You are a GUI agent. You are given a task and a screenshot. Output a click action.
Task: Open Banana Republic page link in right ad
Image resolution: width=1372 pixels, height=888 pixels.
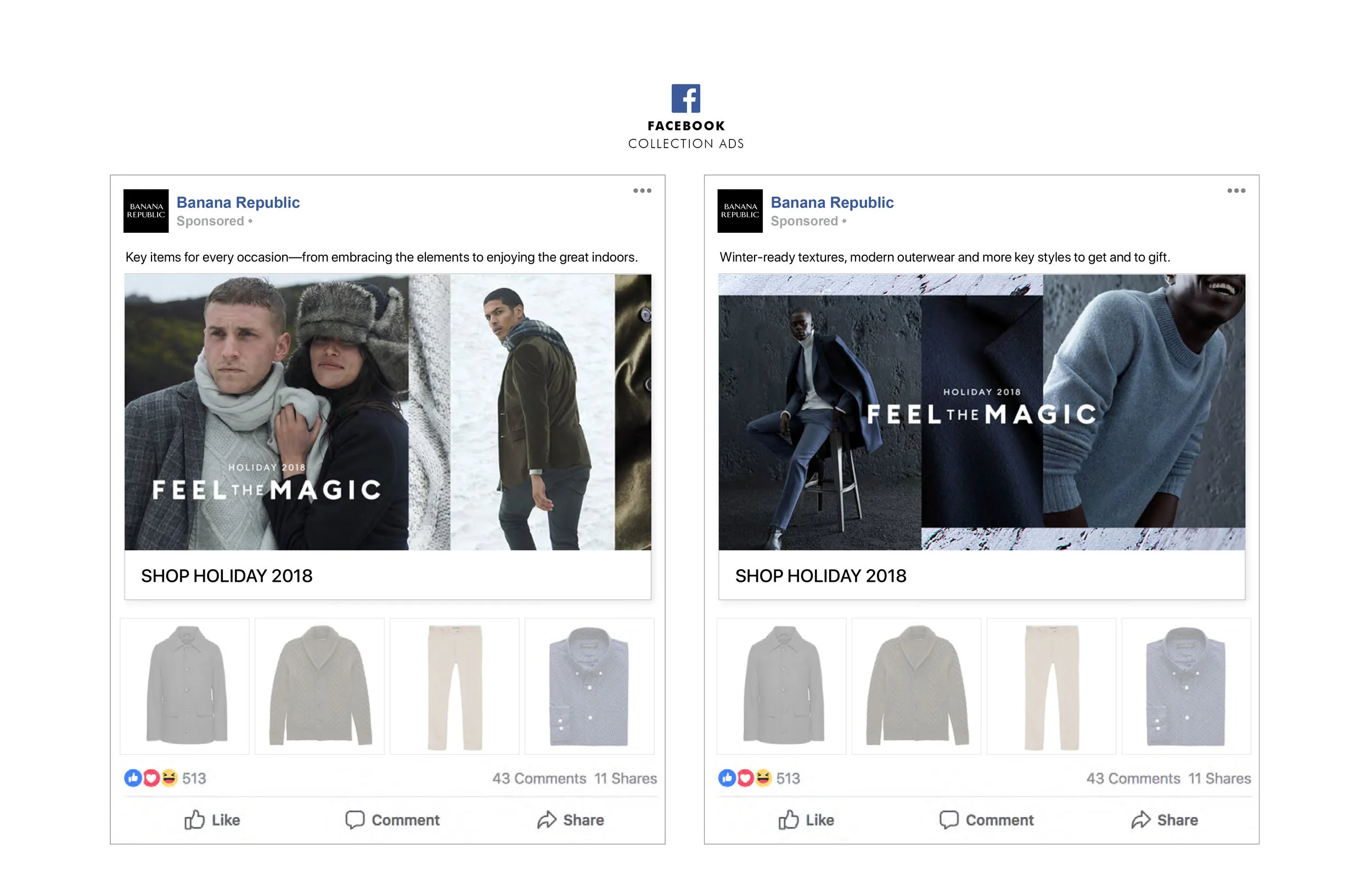[x=831, y=203]
